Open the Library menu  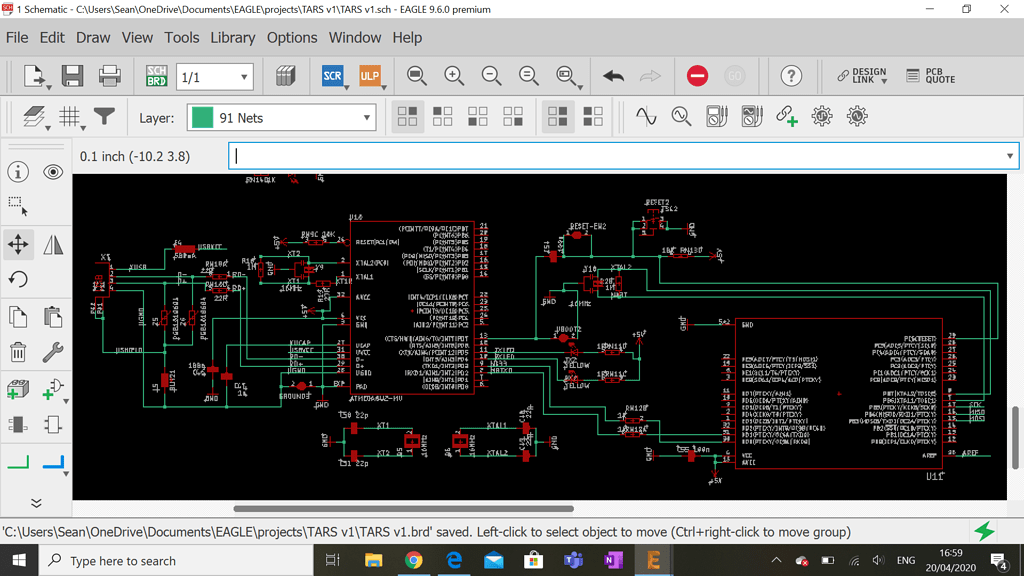pyautogui.click(x=232, y=37)
